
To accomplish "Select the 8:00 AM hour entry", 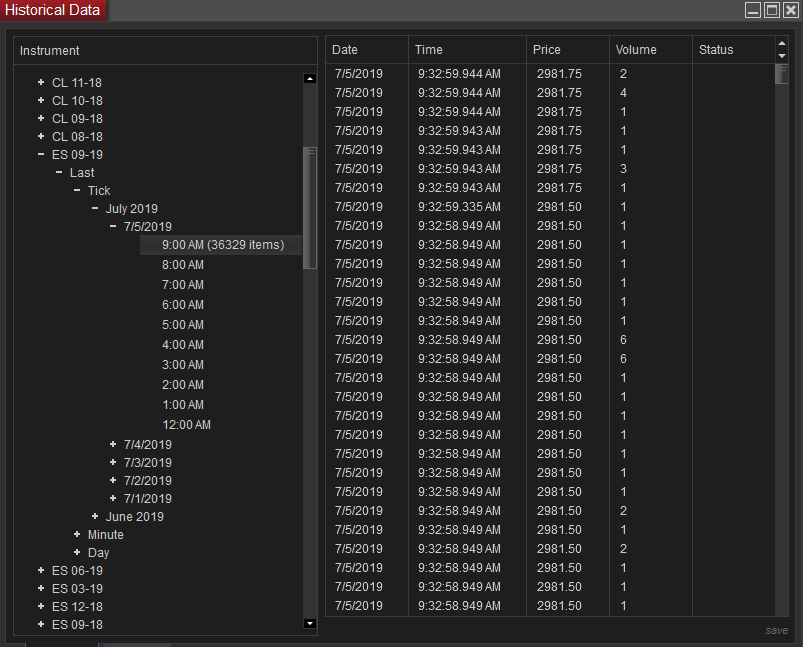I will click(183, 265).
